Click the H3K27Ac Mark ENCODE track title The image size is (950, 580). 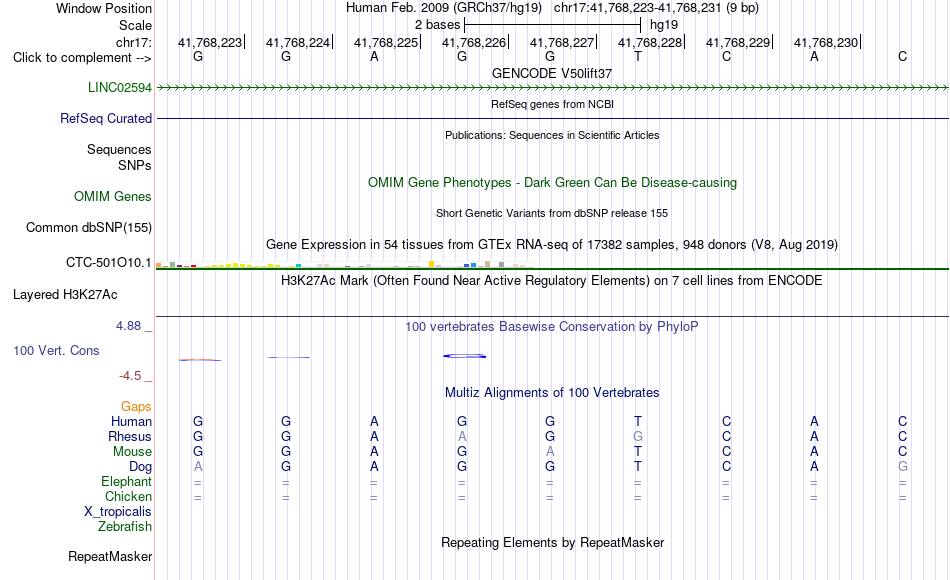pyautogui.click(x=552, y=281)
